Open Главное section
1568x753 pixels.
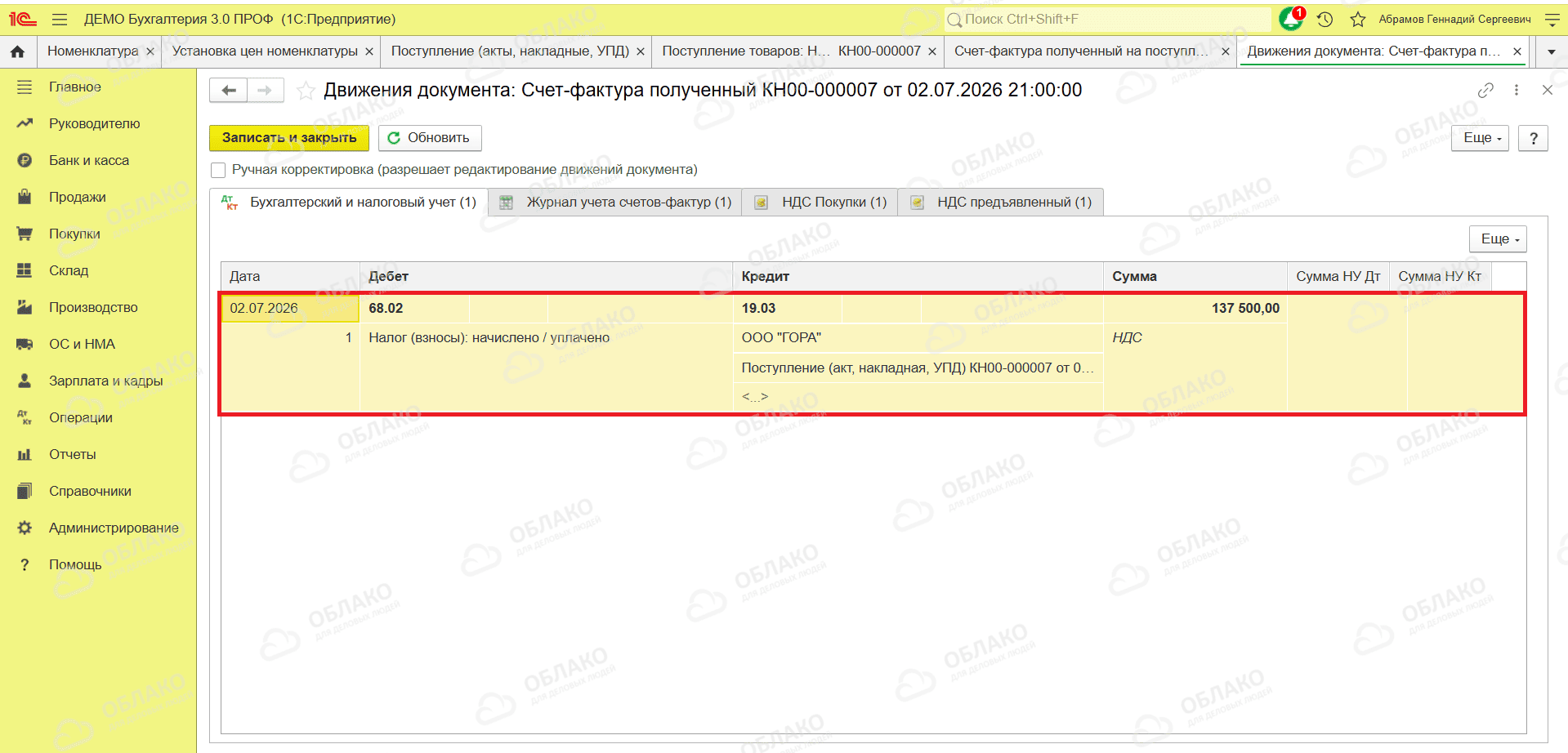tap(75, 87)
